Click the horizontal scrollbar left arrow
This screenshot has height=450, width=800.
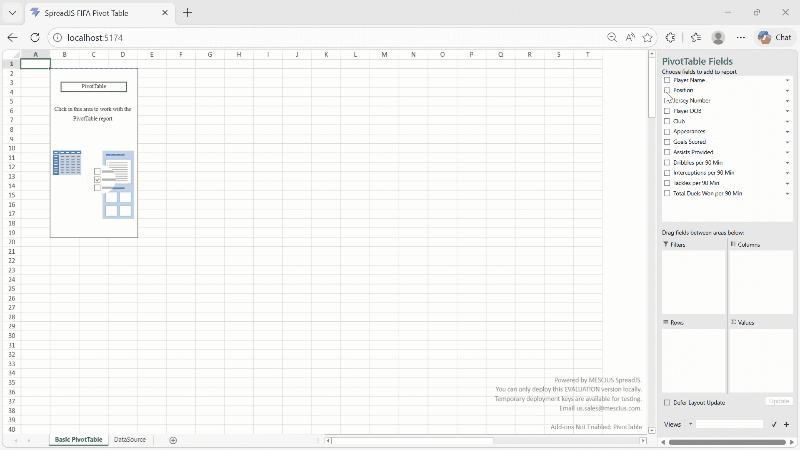coord(328,440)
